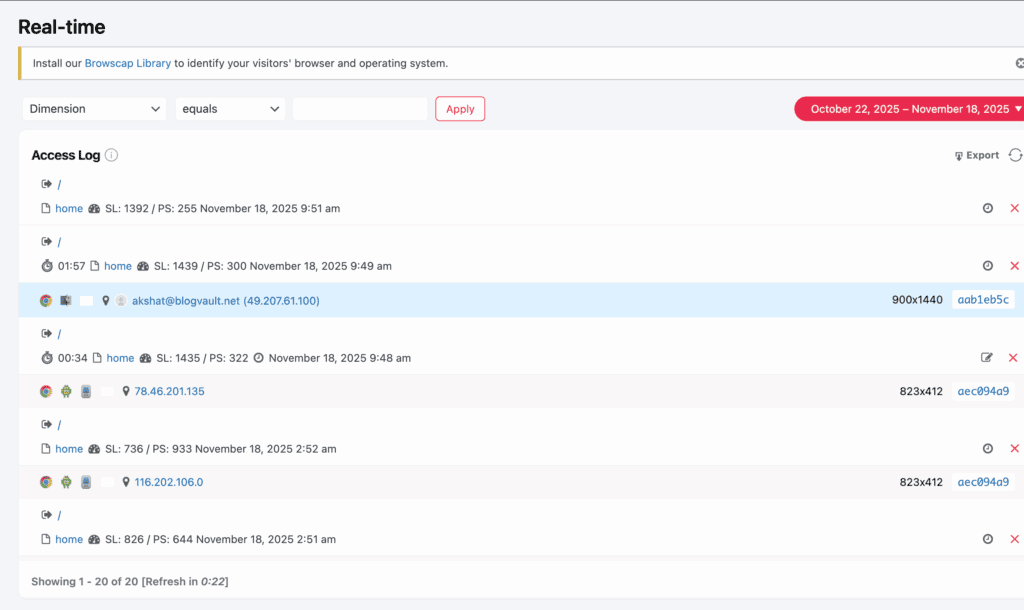Click the clock icon on the 9:49 am row
This screenshot has width=1024, height=610.
pyautogui.click(x=987, y=266)
